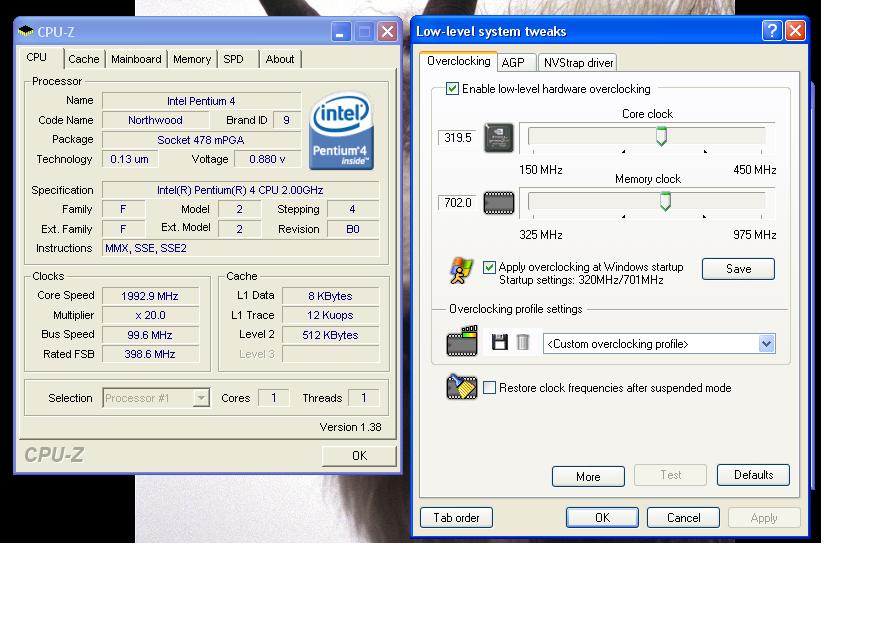Click the Intel Pentium 4 inside logo
886x639 pixels.
(341, 132)
